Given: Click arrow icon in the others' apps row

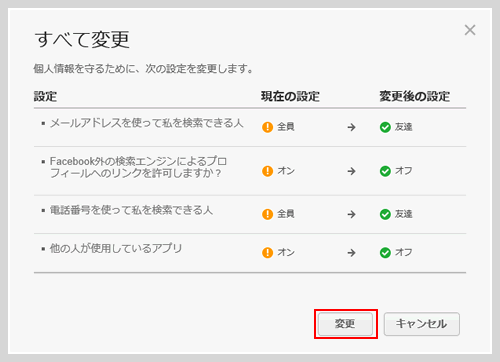Looking at the screenshot, I should (x=351, y=253).
